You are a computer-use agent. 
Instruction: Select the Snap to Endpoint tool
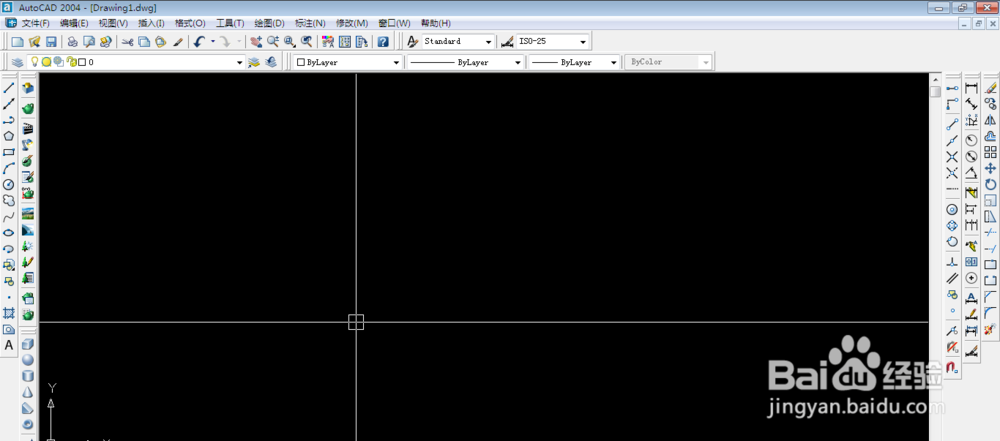tap(952, 124)
